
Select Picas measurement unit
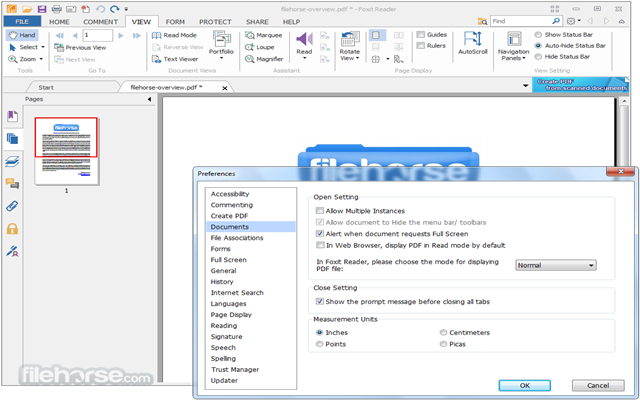click(x=443, y=344)
